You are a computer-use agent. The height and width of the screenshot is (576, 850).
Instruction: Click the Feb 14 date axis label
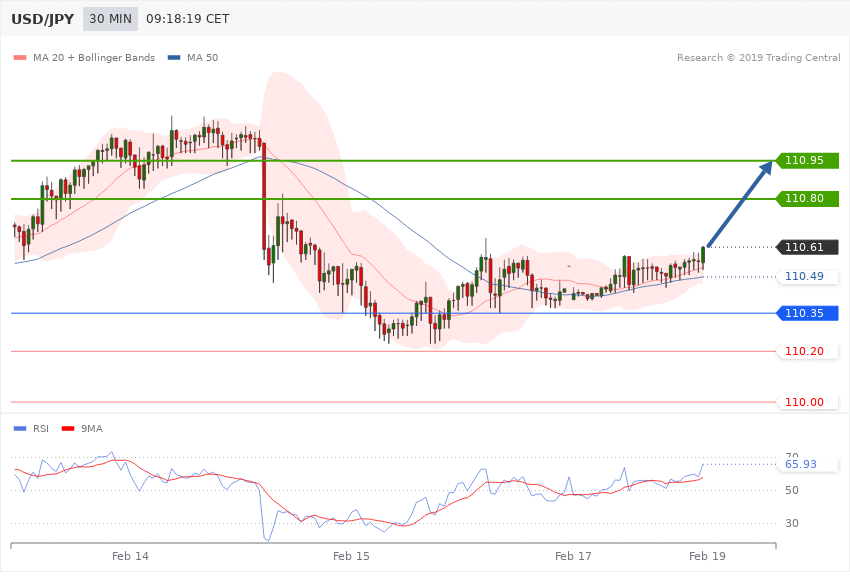pos(130,556)
